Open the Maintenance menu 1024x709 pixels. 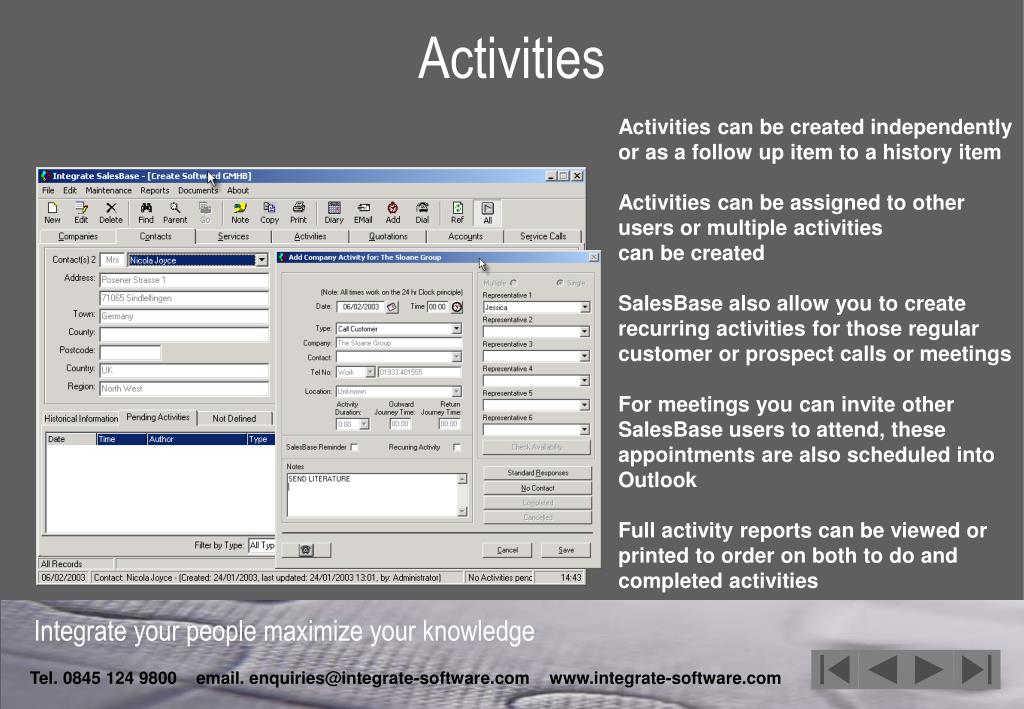pyautogui.click(x=108, y=191)
